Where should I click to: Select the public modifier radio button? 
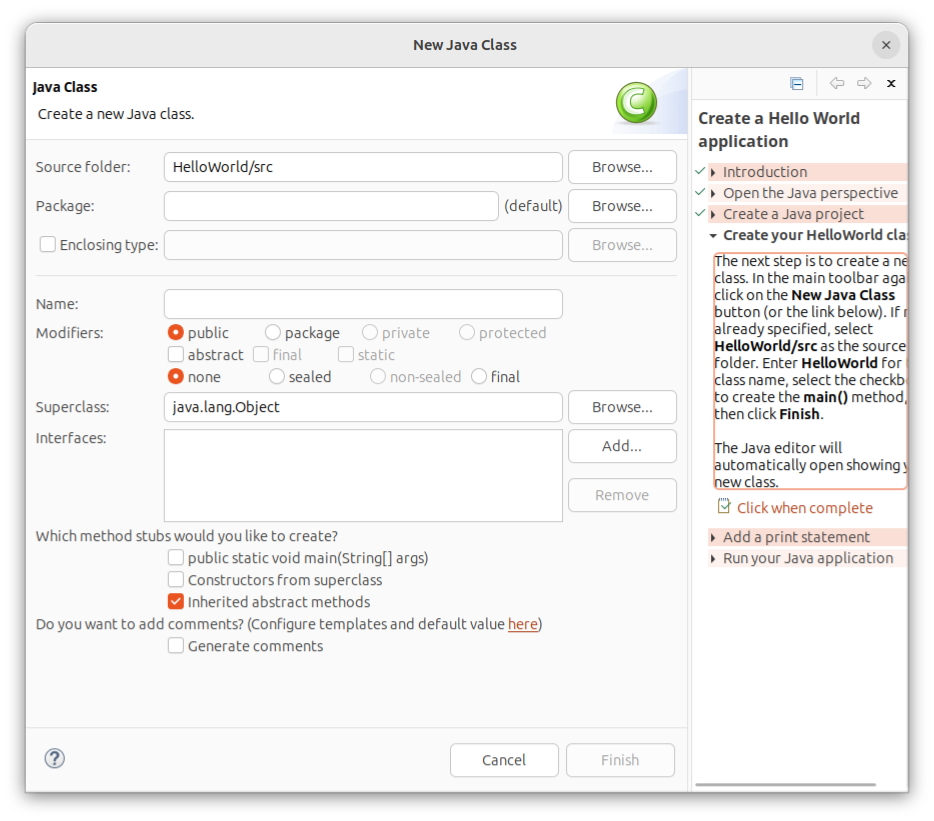click(x=176, y=332)
